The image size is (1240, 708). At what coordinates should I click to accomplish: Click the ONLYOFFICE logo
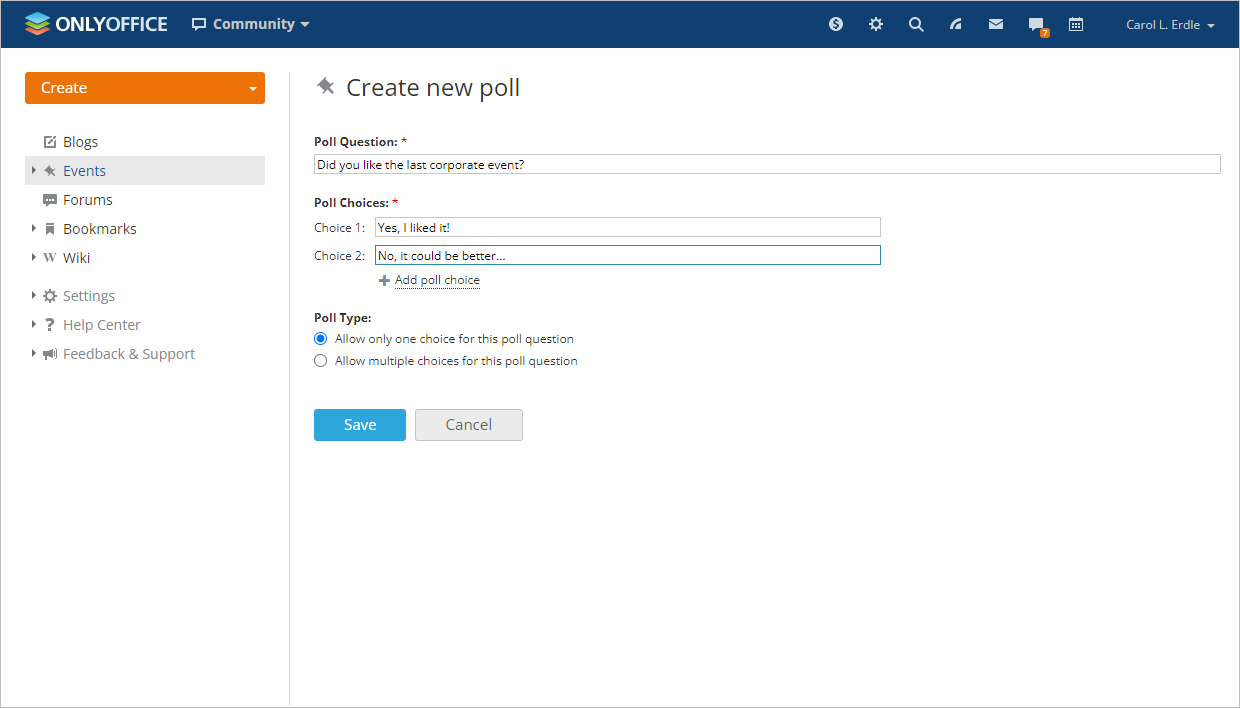pyautogui.click(x=95, y=23)
